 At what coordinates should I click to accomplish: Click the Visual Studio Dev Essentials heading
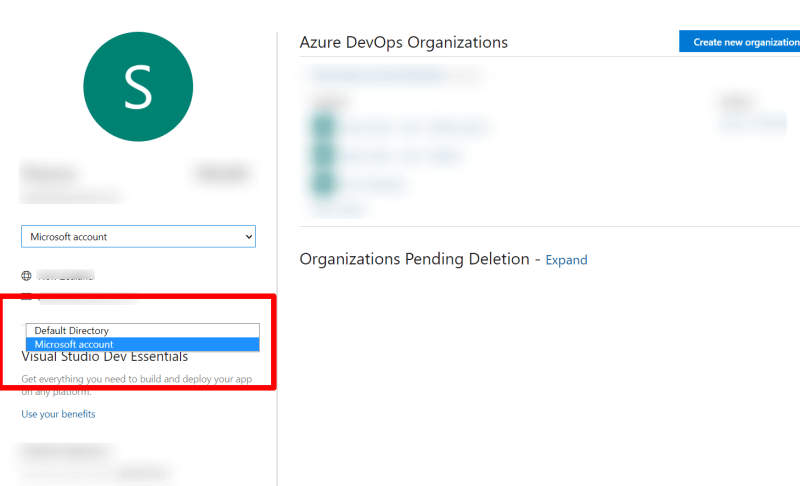(x=105, y=356)
